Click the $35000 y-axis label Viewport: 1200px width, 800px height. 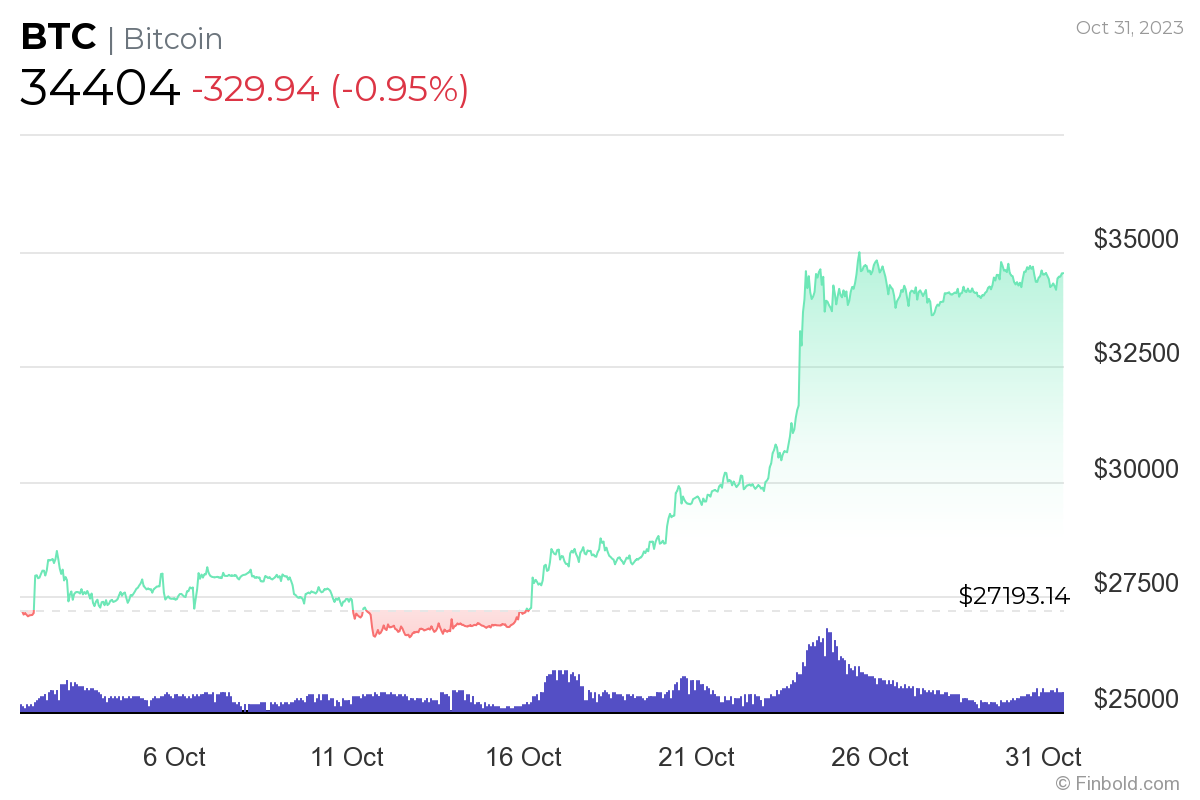click(x=1137, y=239)
